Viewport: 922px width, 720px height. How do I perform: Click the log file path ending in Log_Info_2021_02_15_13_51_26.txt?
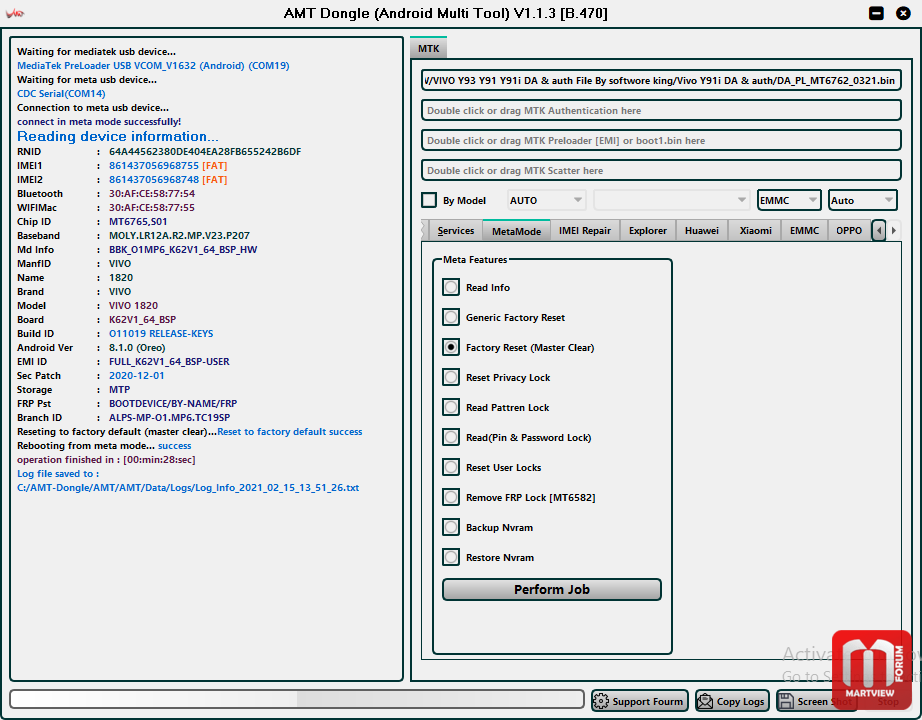tap(188, 488)
